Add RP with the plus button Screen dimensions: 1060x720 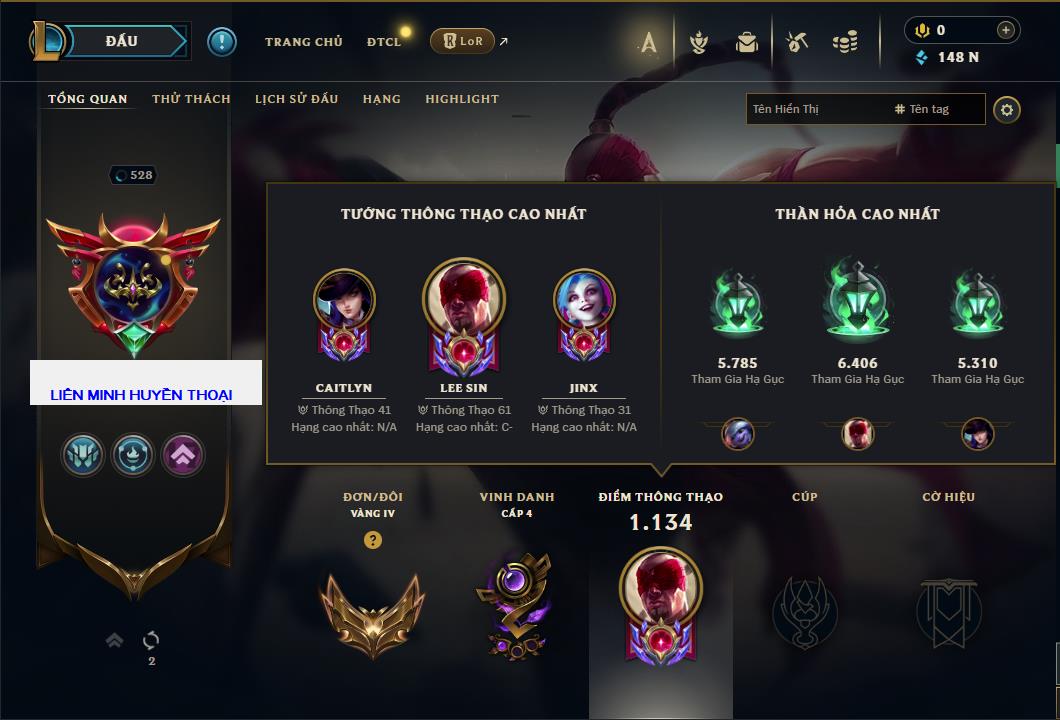(1006, 30)
